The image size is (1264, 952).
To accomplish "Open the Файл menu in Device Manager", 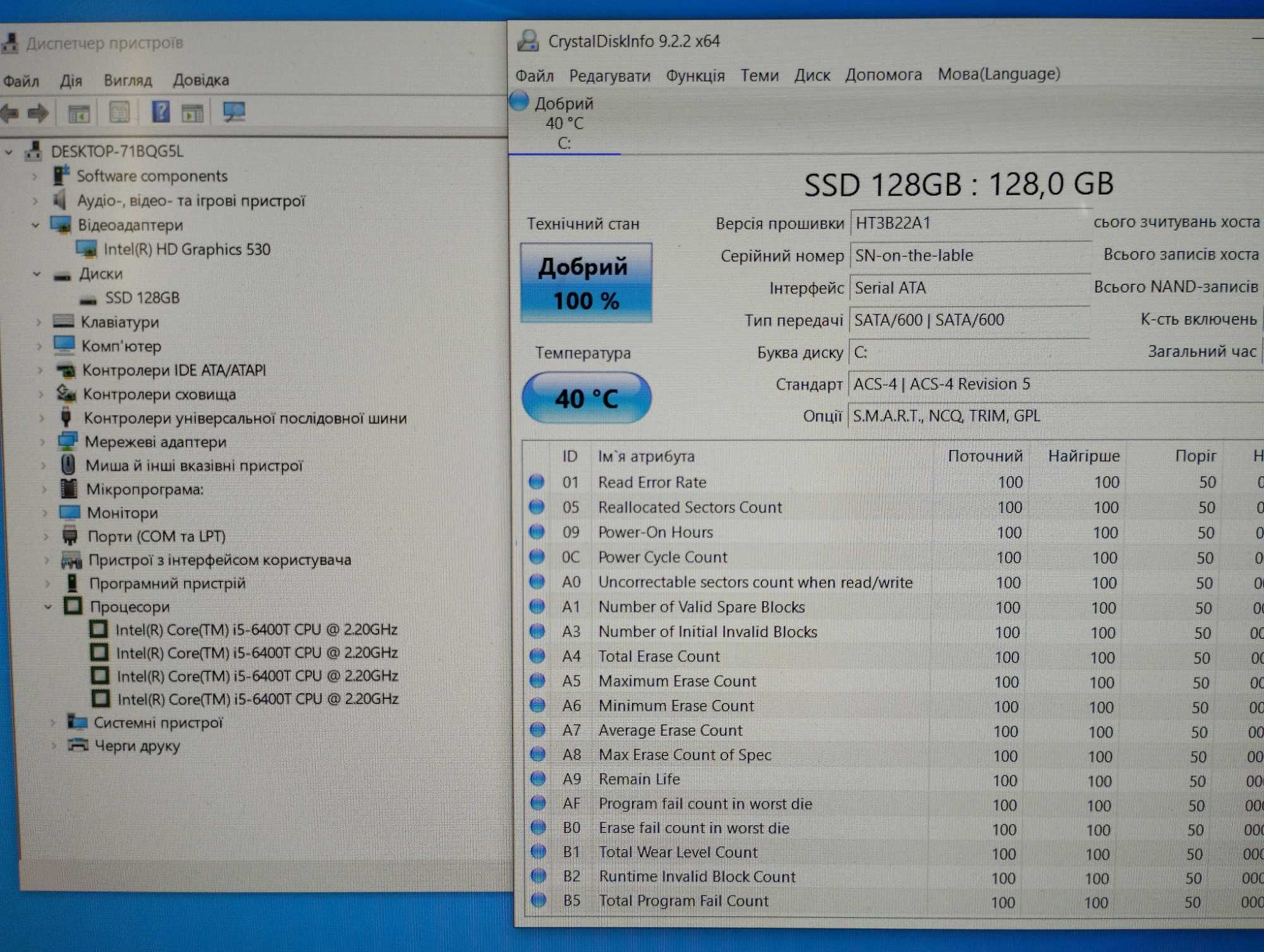I will click(21, 81).
